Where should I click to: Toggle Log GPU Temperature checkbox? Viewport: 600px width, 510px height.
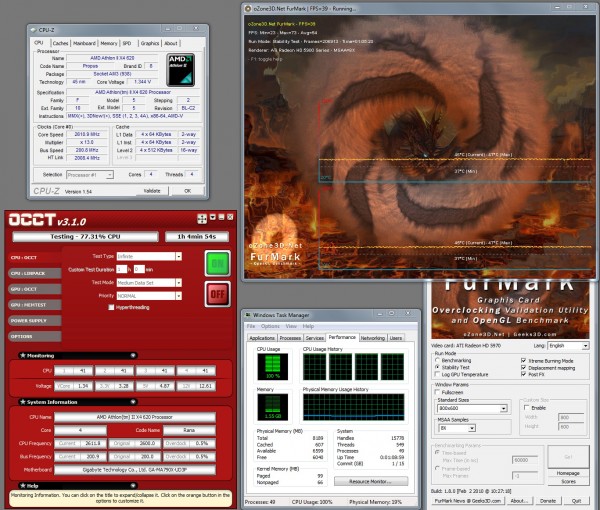coord(437,374)
